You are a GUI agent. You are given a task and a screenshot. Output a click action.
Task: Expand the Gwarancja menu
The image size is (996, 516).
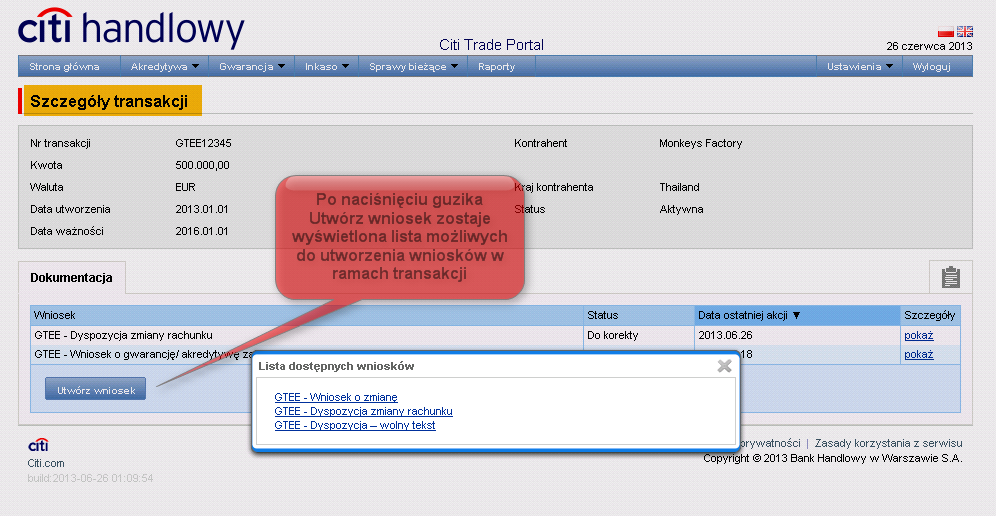pos(252,66)
